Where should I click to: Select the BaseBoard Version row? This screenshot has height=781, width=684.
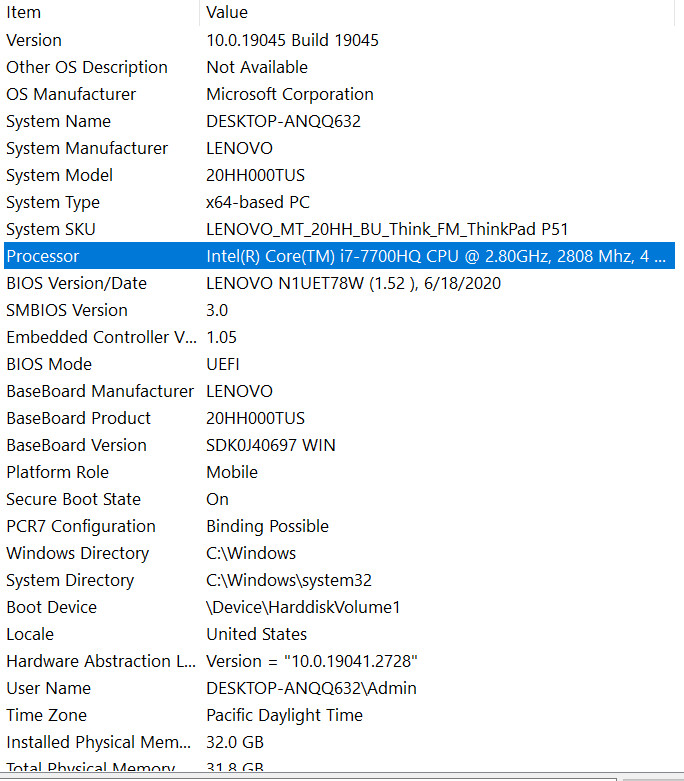[x=76, y=445]
